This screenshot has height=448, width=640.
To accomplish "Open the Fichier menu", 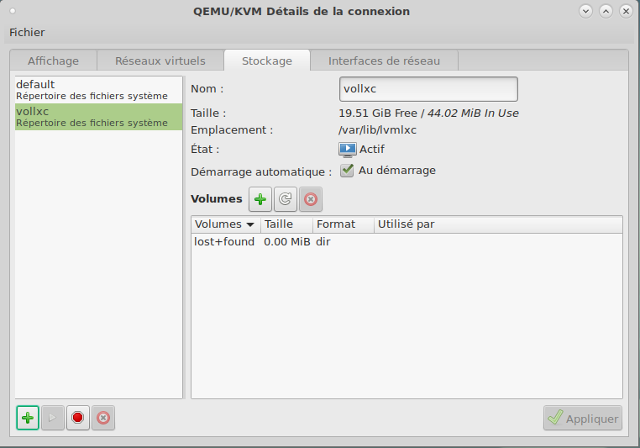I will click(27, 32).
